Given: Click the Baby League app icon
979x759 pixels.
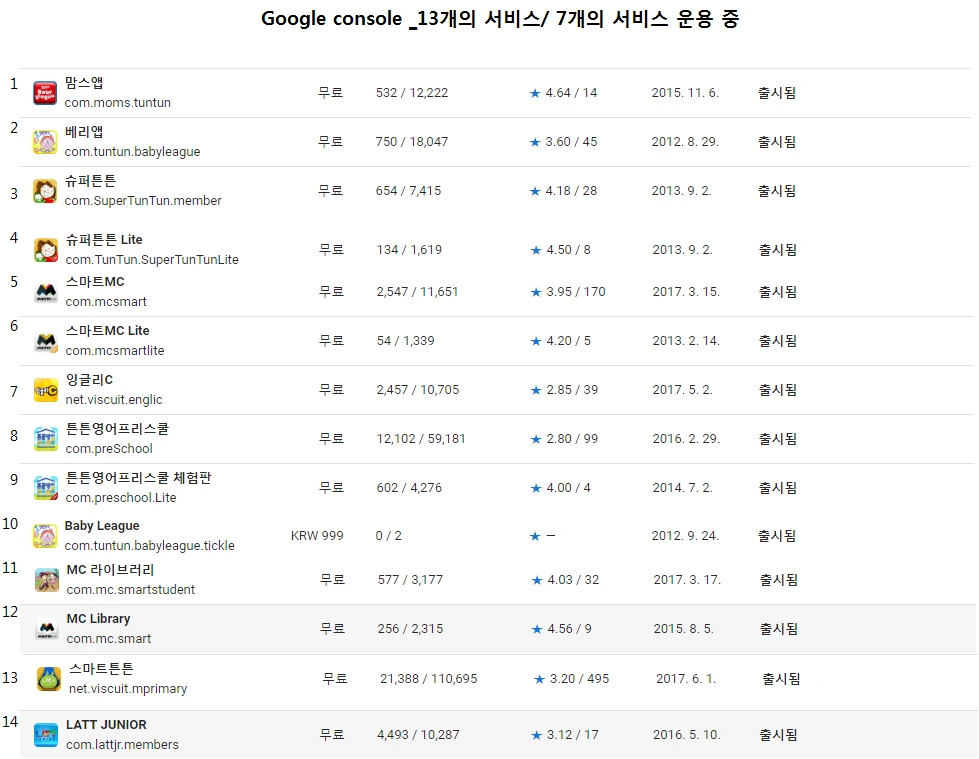Looking at the screenshot, I should click(x=45, y=536).
